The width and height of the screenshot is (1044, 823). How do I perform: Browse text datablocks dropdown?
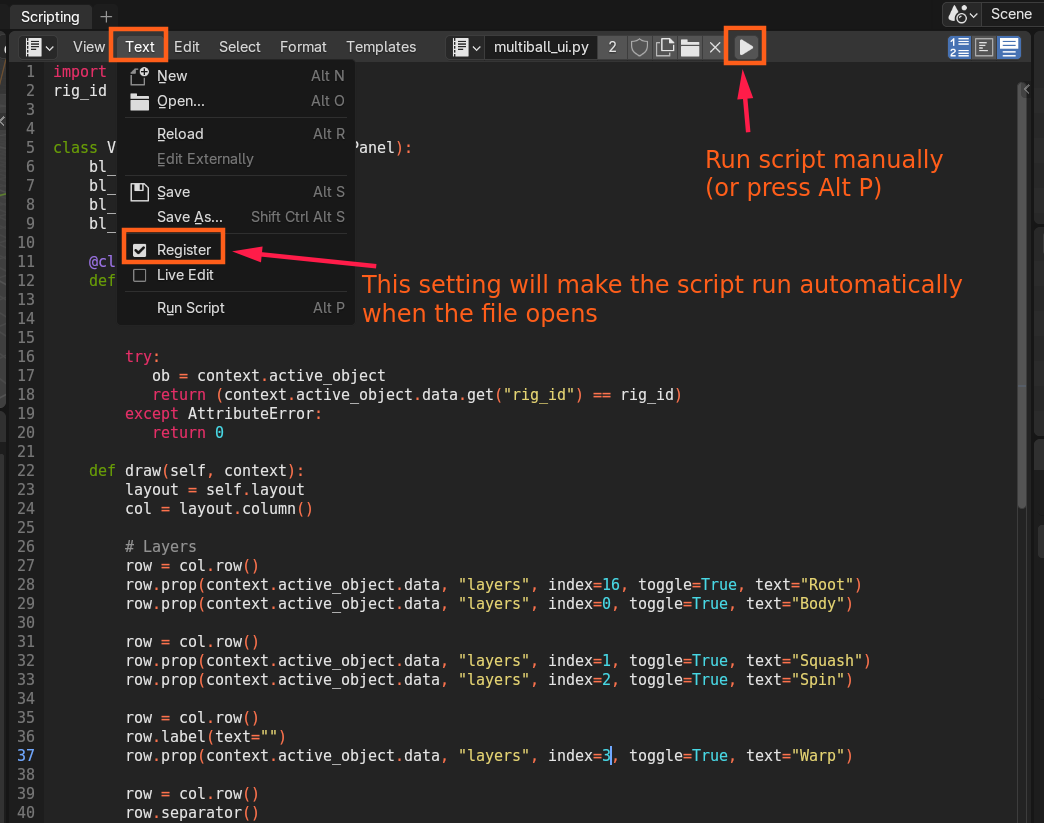(466, 47)
